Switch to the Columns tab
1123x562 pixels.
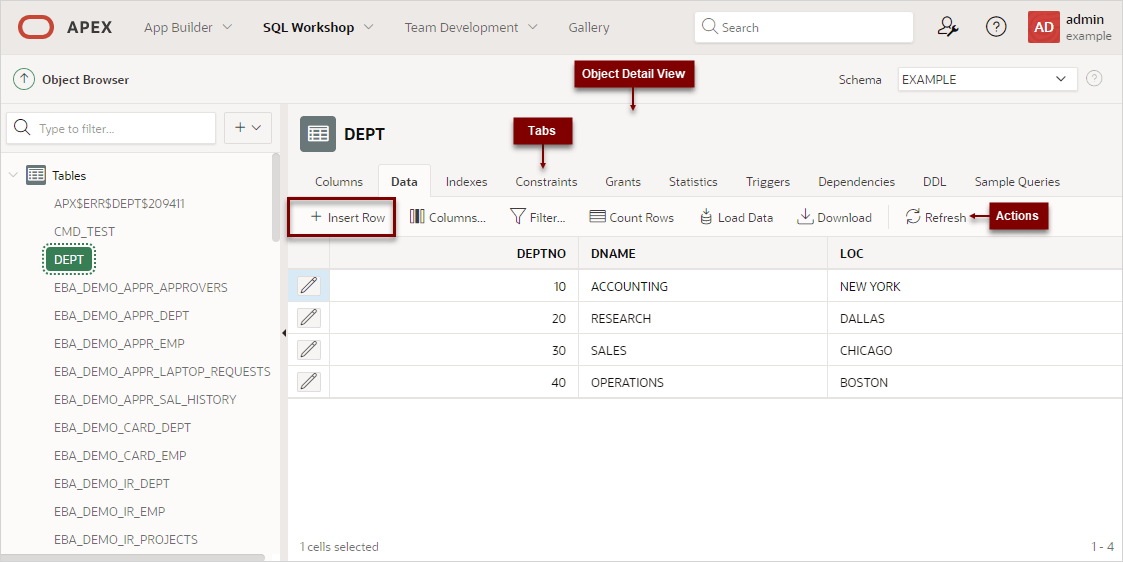click(339, 182)
